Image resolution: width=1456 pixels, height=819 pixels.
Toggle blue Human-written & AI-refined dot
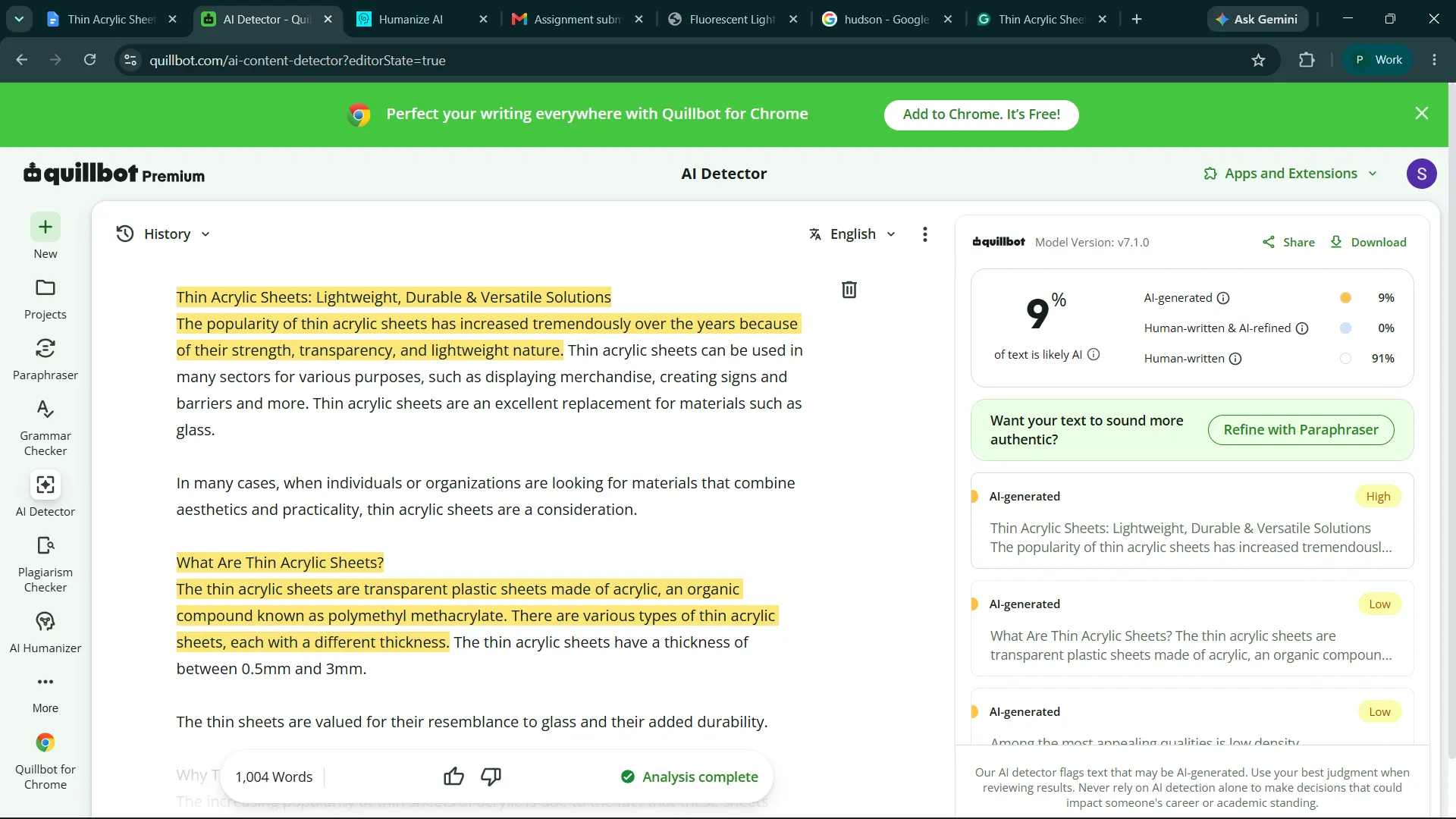pos(1345,328)
